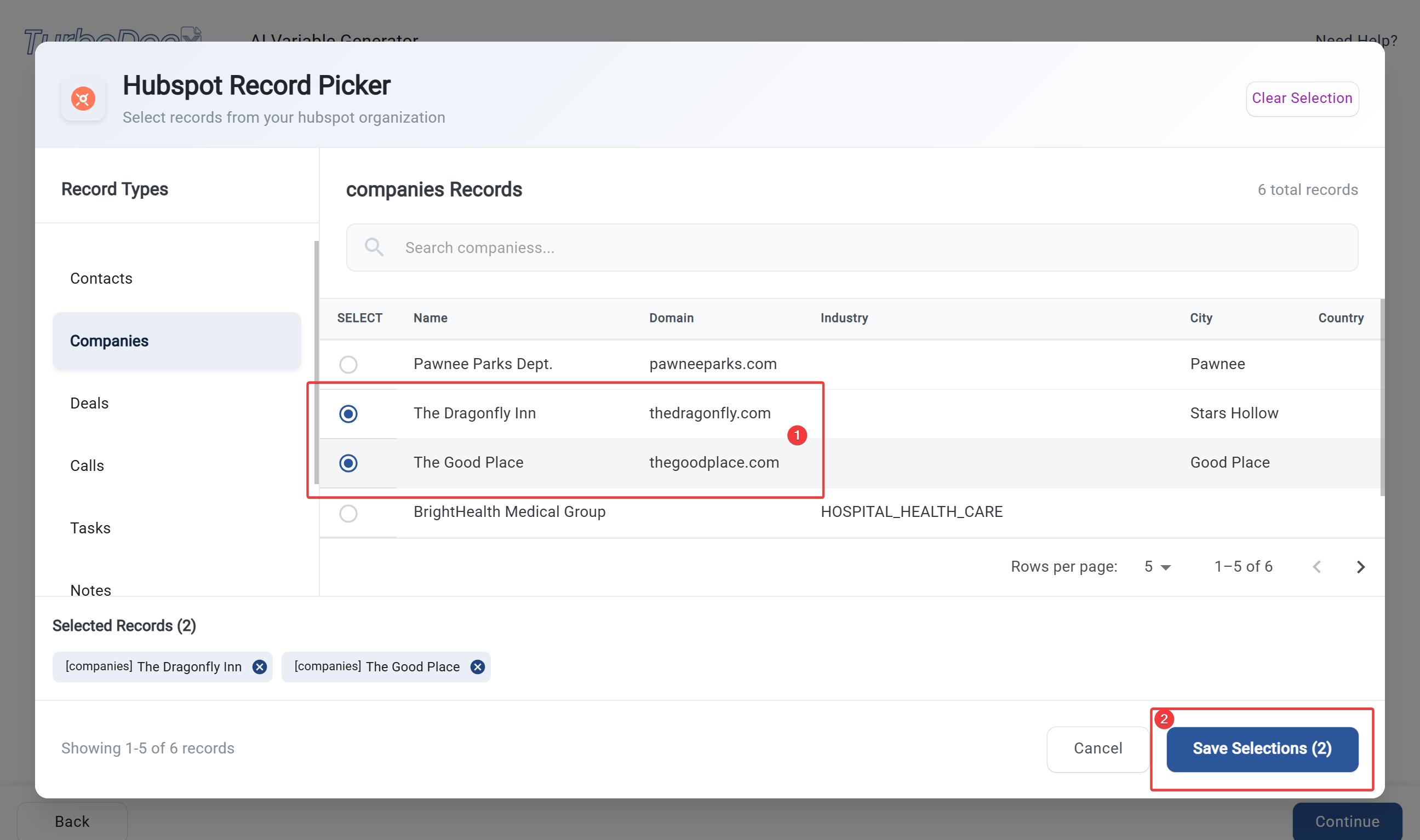Click the Industry column header
This screenshot has height=840, width=1420.
pos(844,318)
